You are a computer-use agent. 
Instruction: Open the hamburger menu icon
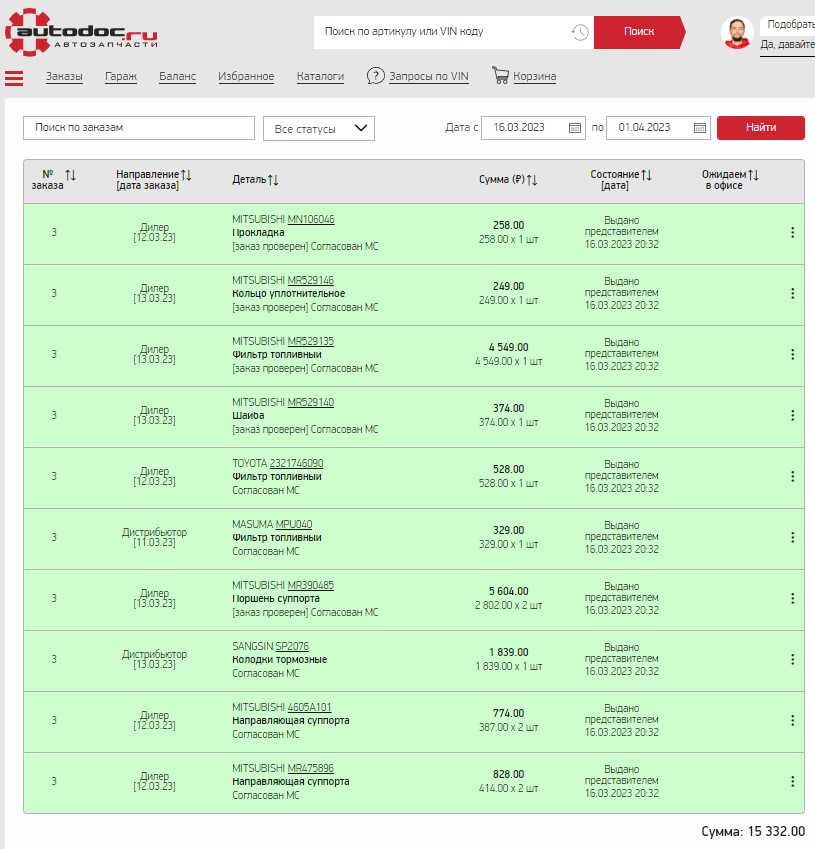pyautogui.click(x=14, y=78)
